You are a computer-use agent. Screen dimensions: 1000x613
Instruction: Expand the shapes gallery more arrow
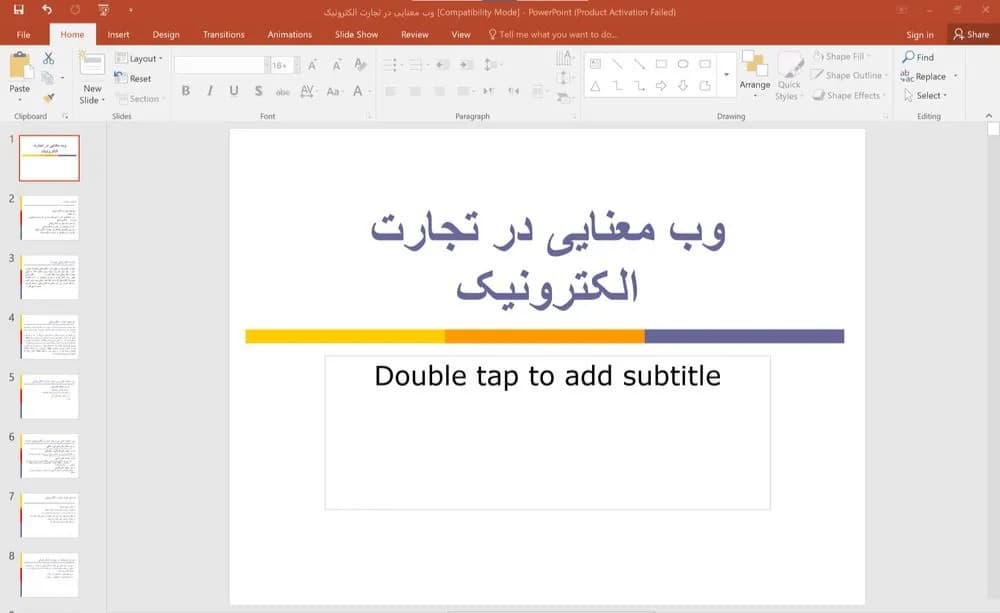pyautogui.click(x=726, y=75)
